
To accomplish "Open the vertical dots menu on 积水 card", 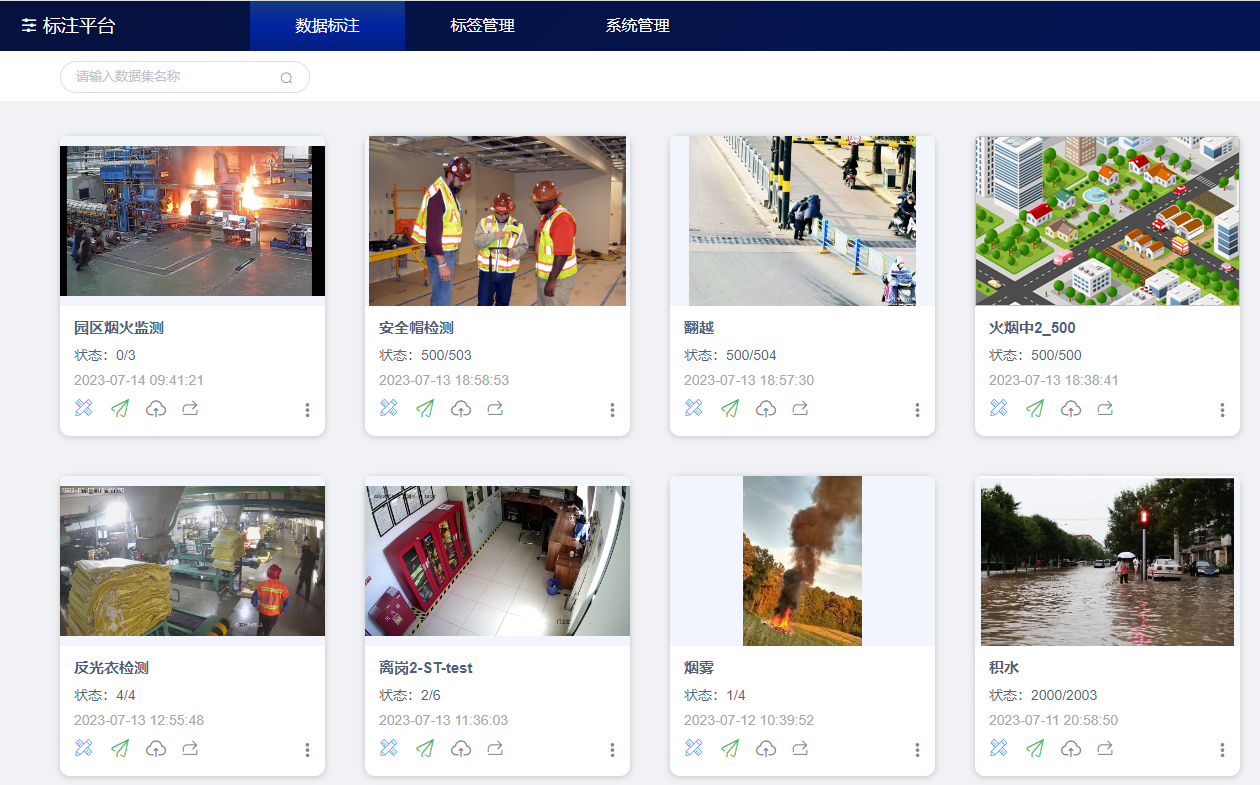I will coord(1222,750).
